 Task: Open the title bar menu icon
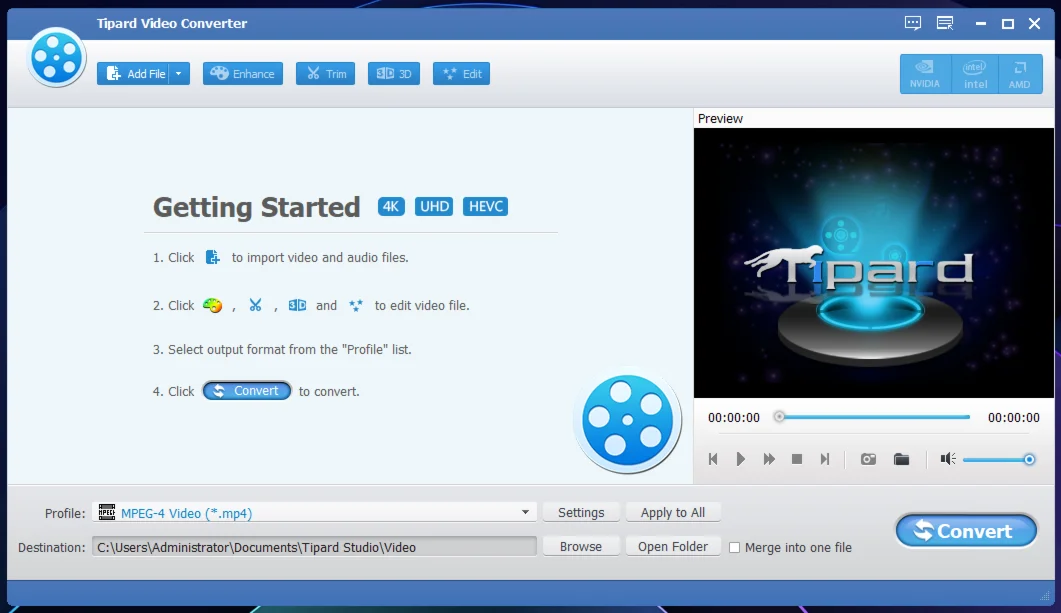pos(945,23)
